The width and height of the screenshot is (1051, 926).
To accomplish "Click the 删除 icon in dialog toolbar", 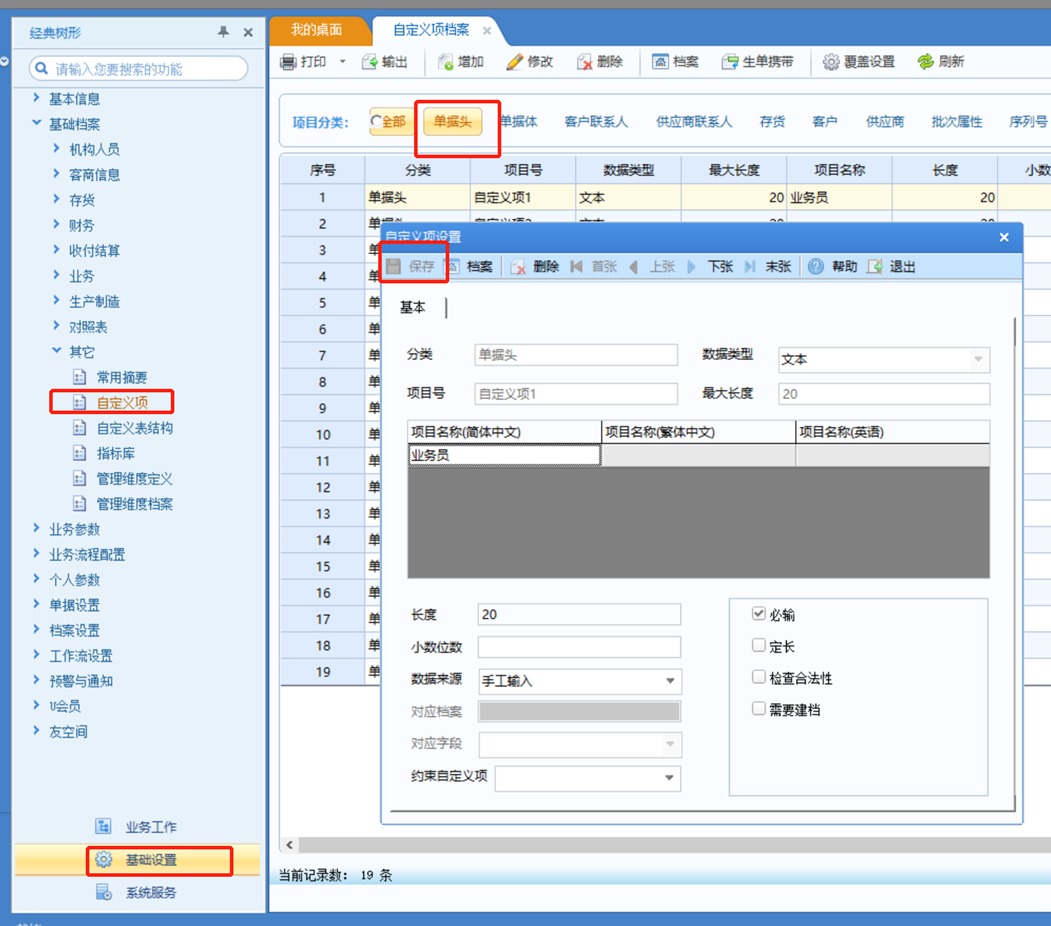I will pos(518,267).
